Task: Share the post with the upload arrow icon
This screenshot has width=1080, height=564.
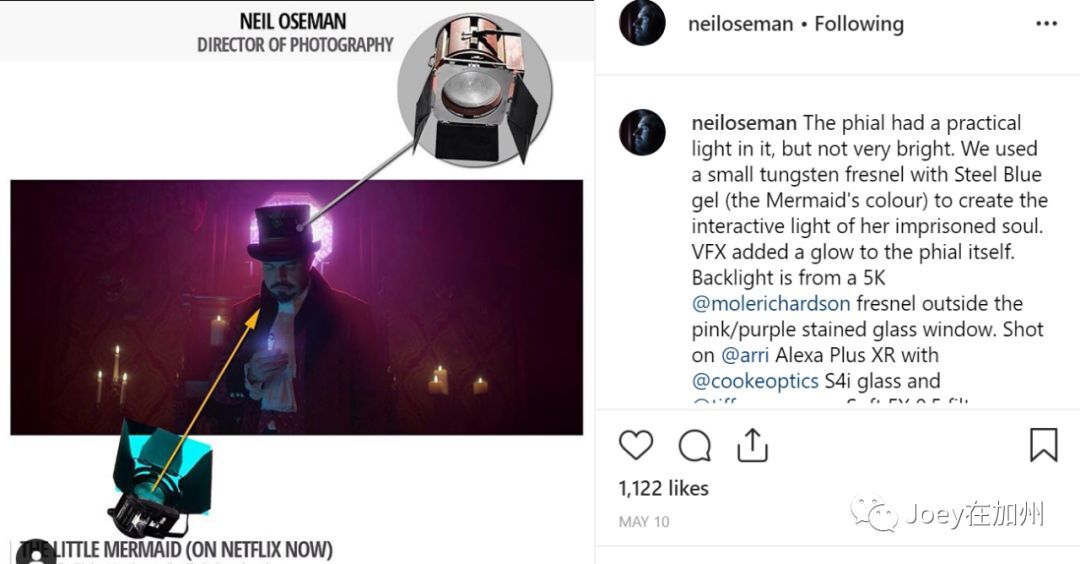Action: point(752,445)
